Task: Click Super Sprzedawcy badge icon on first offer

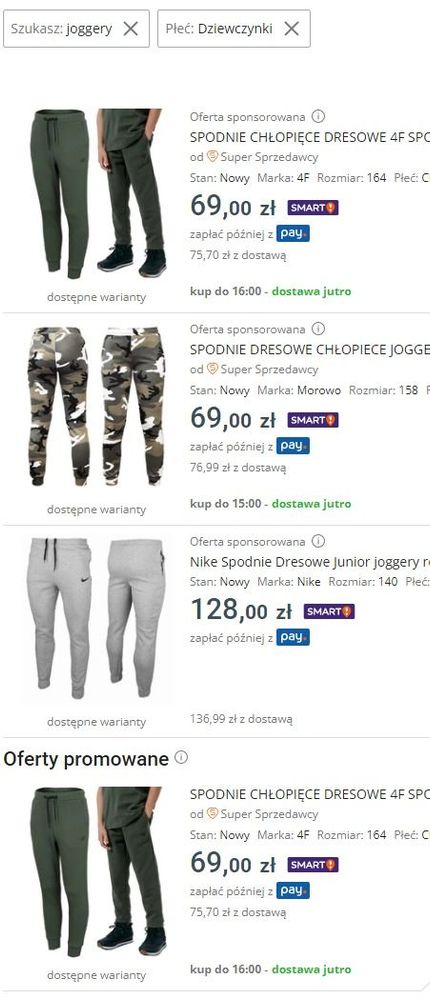Action: coord(213,156)
